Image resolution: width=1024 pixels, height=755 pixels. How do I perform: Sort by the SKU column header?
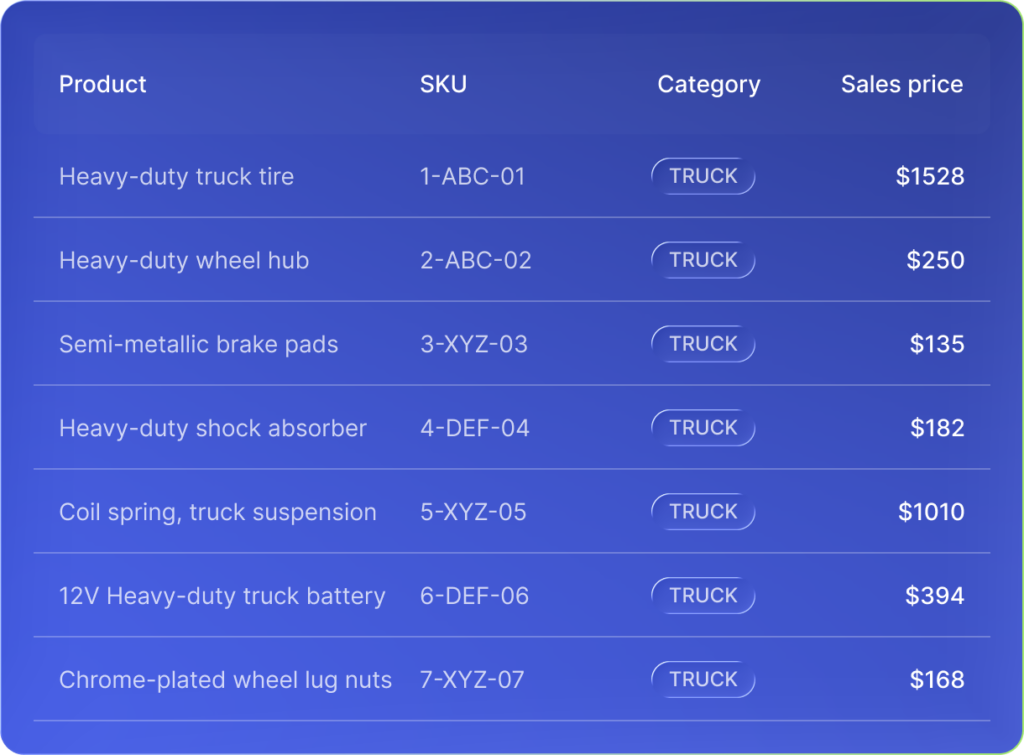pyautogui.click(x=443, y=84)
